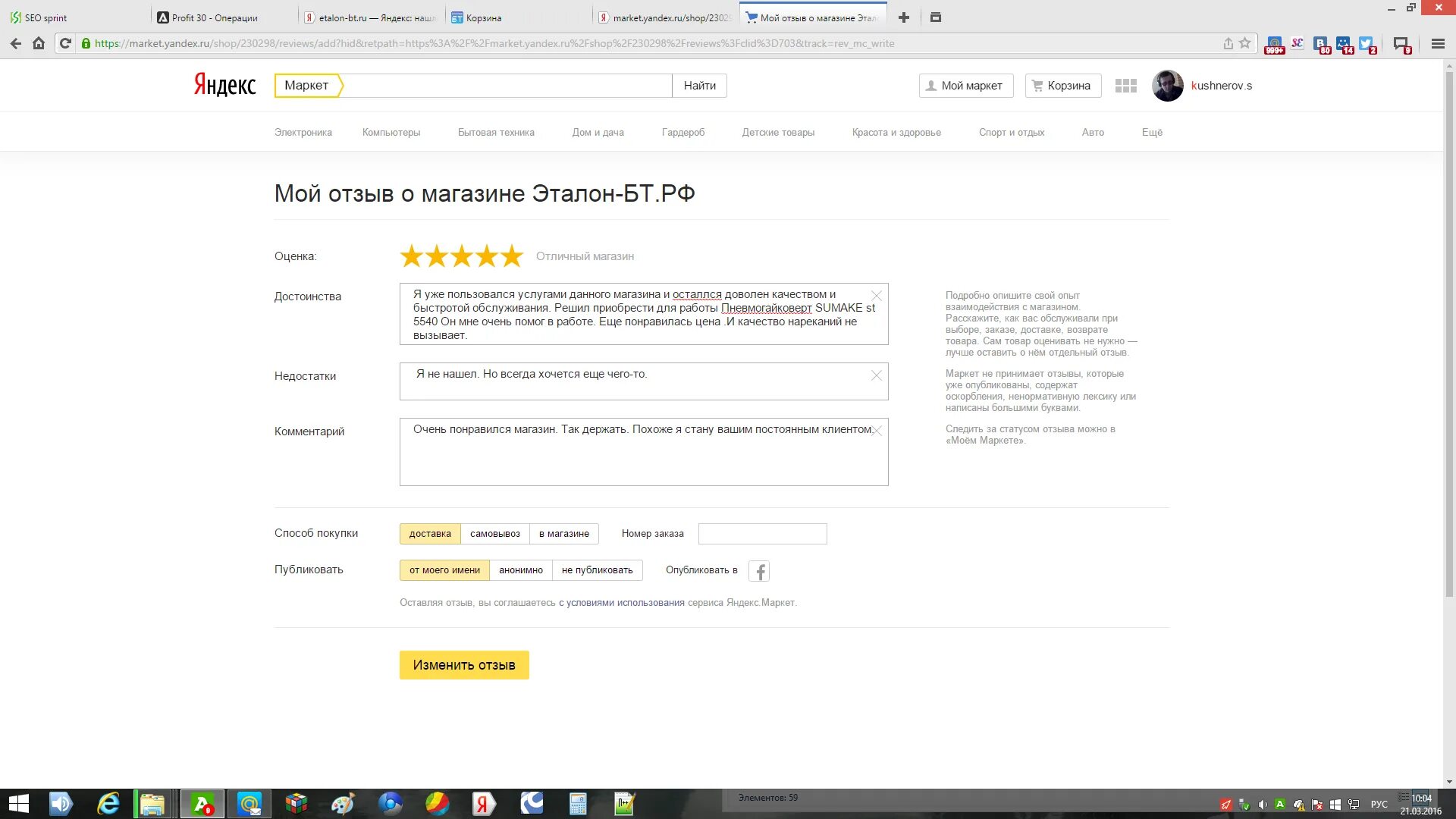Clear the Комментарий field with X icon
This screenshot has width=1456, height=819.
pos(877,431)
